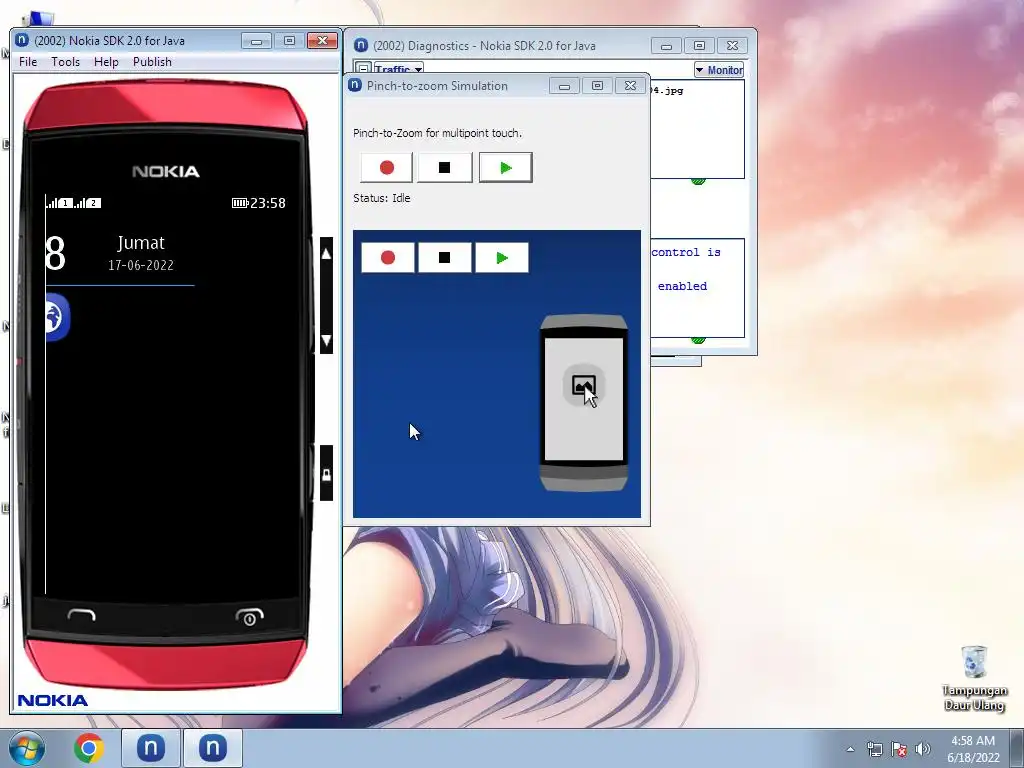Click the Record button inside the blue simulation panel

(x=388, y=258)
